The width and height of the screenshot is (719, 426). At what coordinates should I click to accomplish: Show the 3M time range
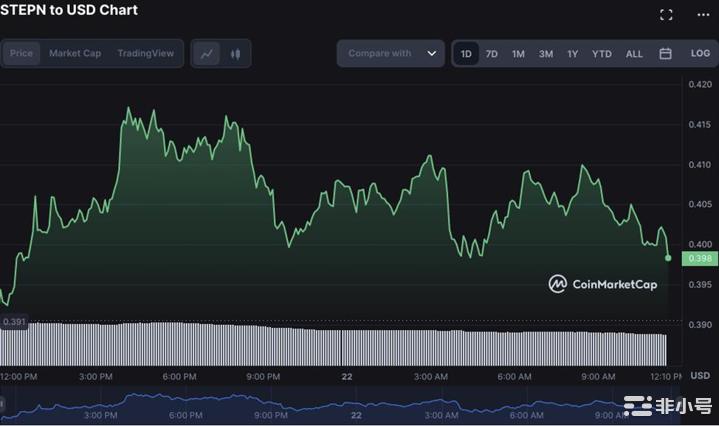tap(546, 54)
